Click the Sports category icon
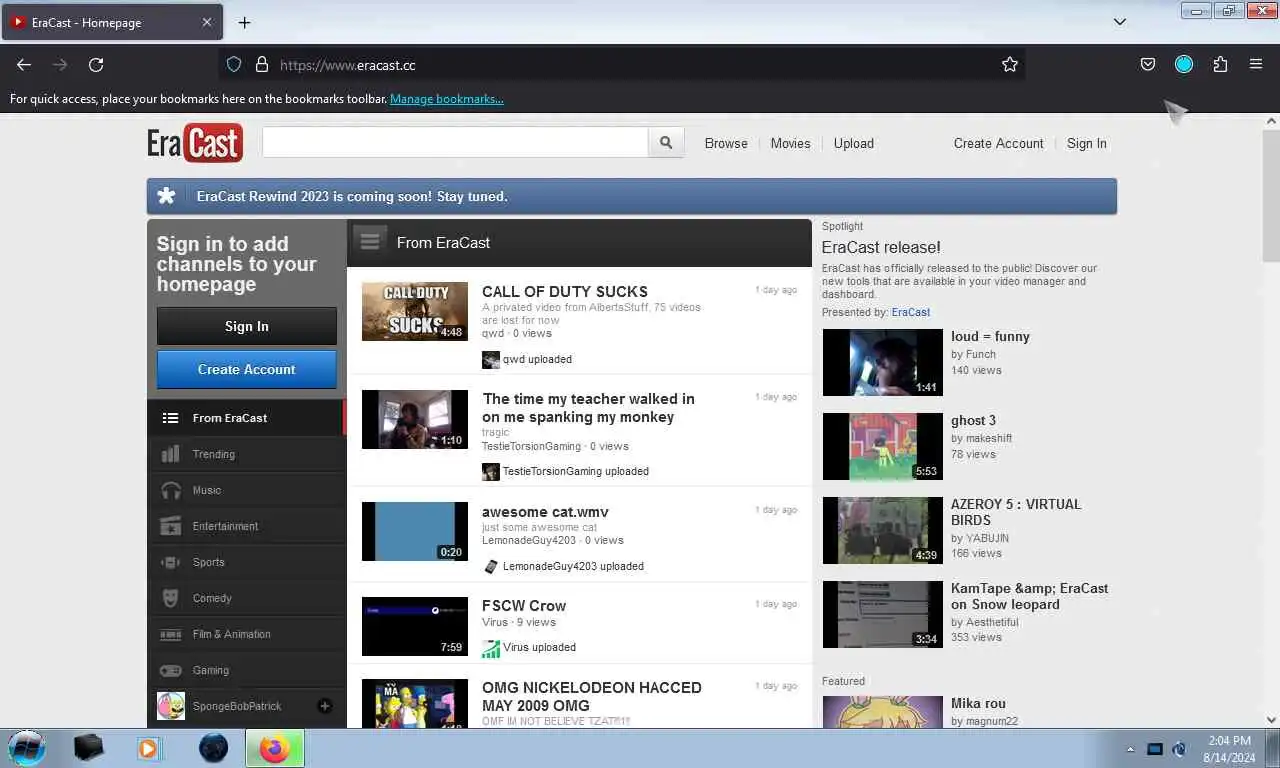 coord(171,562)
